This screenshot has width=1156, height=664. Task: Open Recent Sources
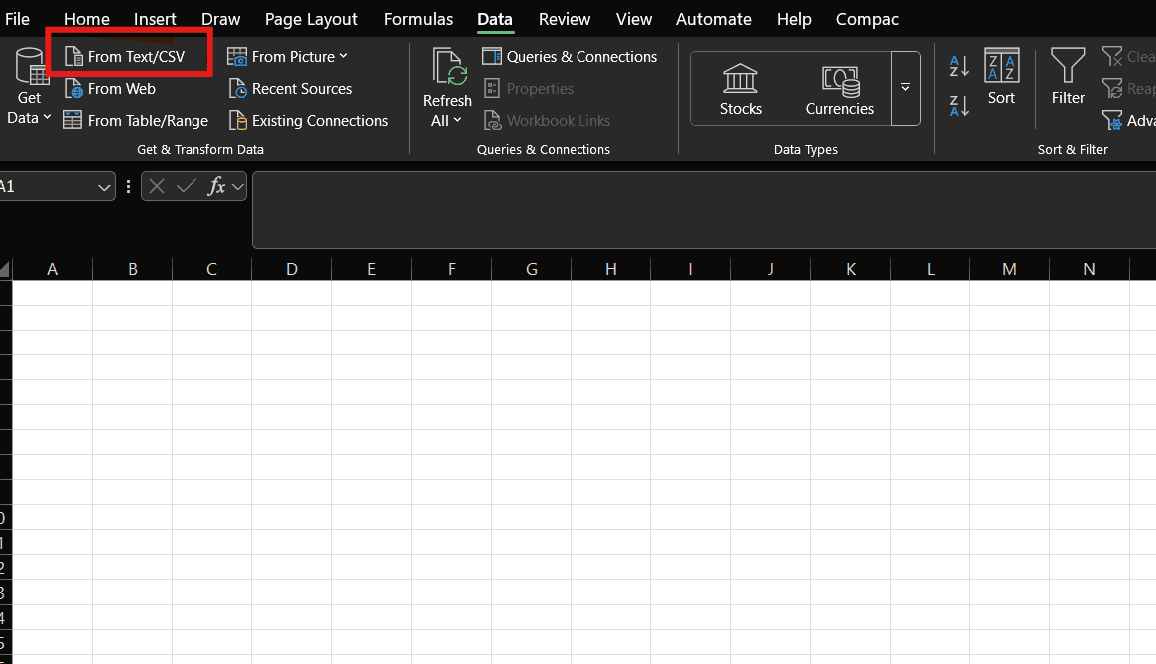click(x=290, y=88)
